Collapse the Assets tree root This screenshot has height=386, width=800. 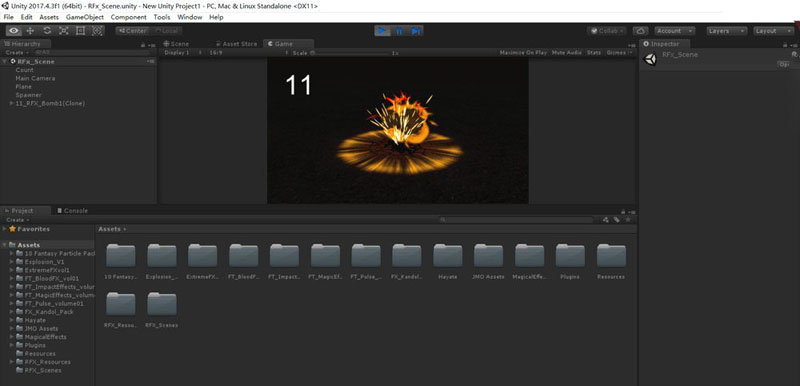pyautogui.click(x=5, y=245)
